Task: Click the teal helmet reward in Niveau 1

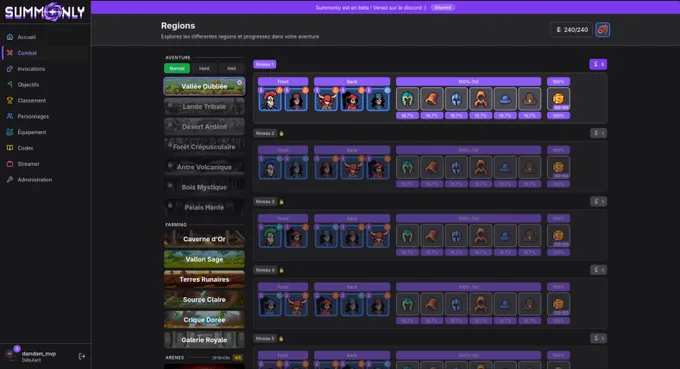Action: coord(407,99)
